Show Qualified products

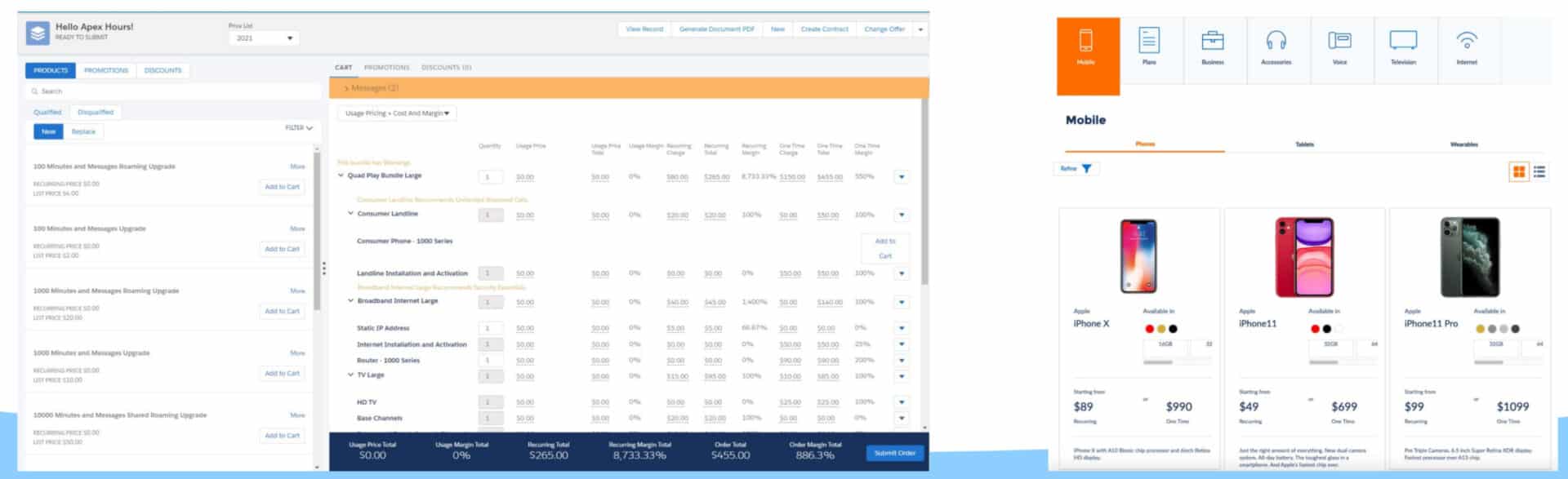pyautogui.click(x=47, y=113)
